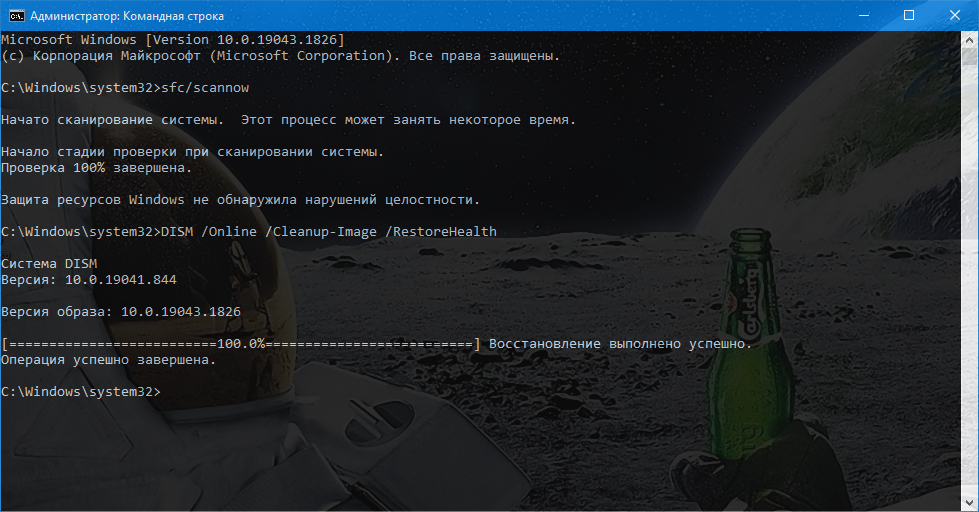Click the 'Система DISM' line
Screen dimensions: 979x512
[x=49, y=263]
